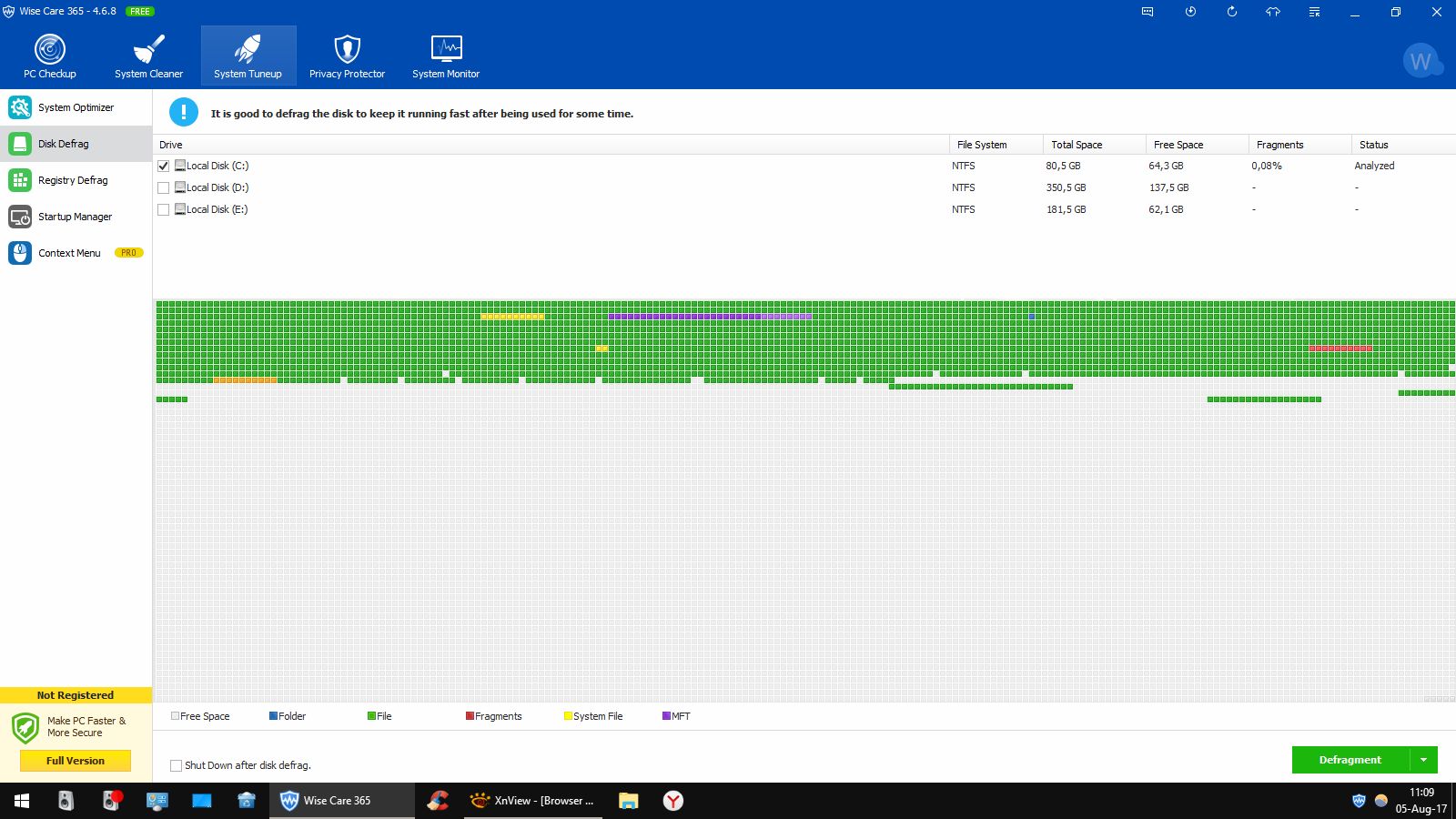Sort by the Fragments column header
This screenshot has width=1456, height=819.
coord(1300,145)
